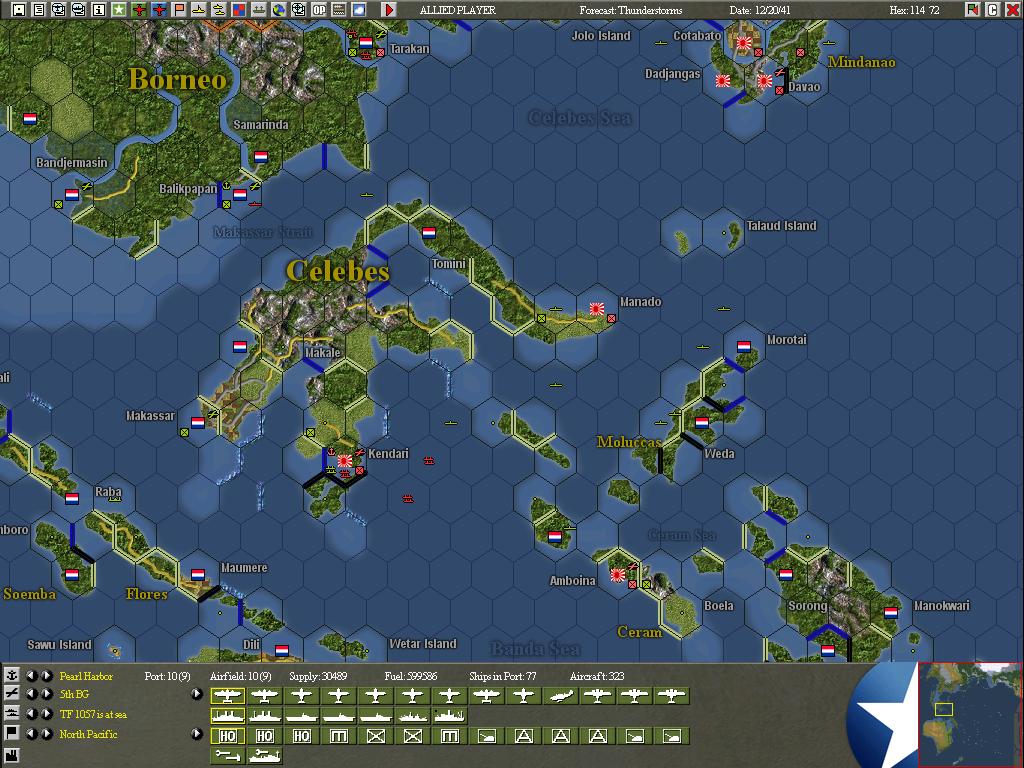Click the factory icon bottom left

coord(12,756)
